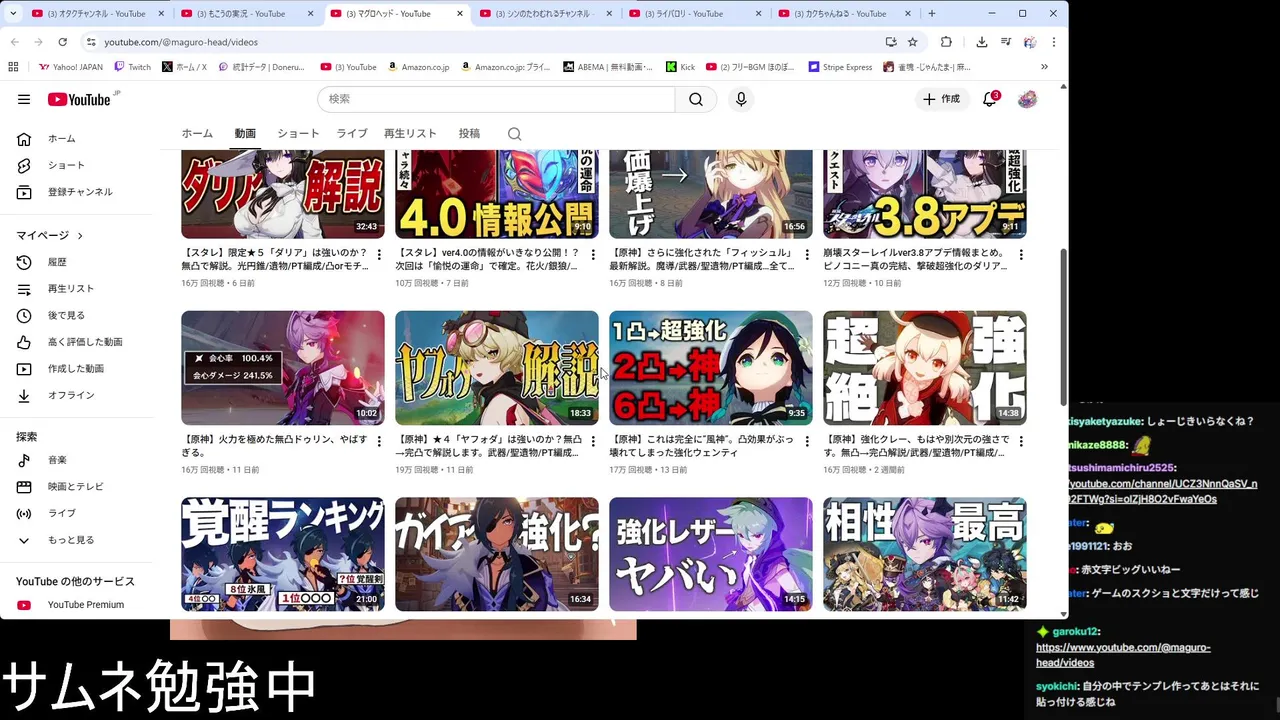Open video titled 強化クレー、もはや別次元の強さ
Screen dimensions: 1280x720
pos(916,446)
